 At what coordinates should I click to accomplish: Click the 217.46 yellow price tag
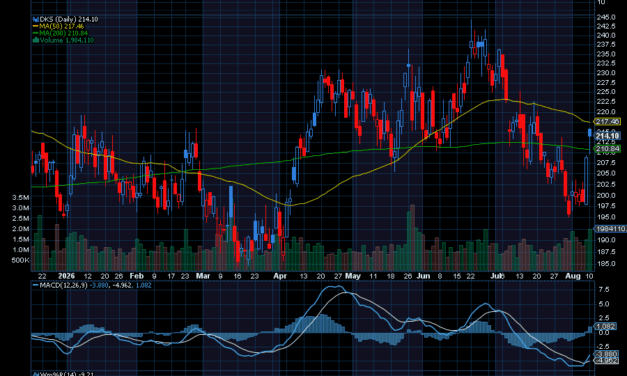(x=607, y=122)
